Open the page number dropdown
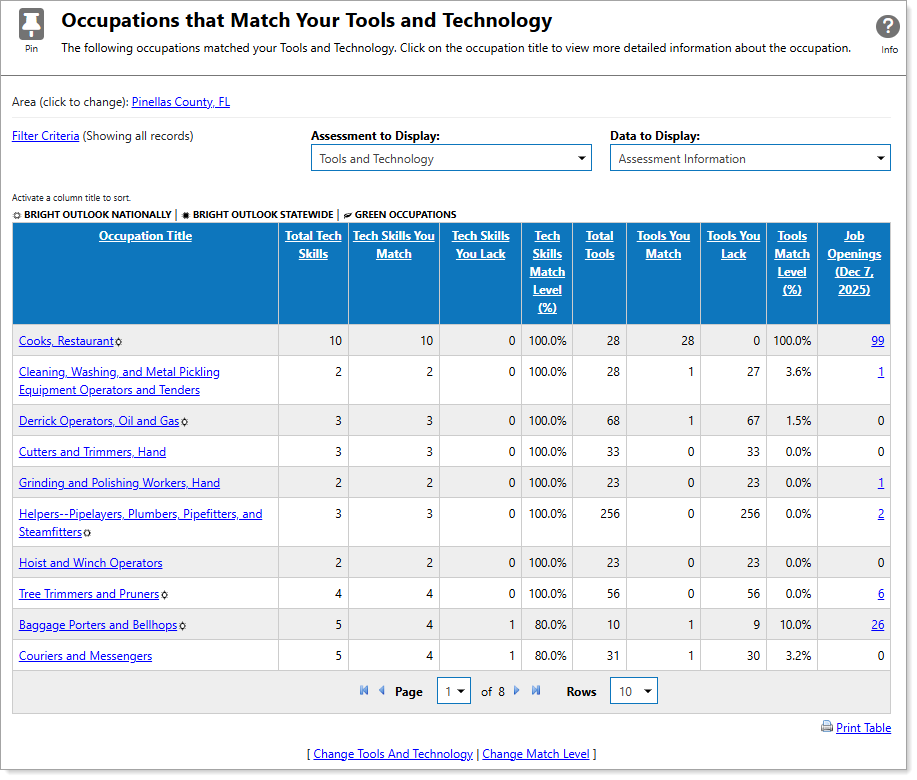 pyautogui.click(x=453, y=692)
